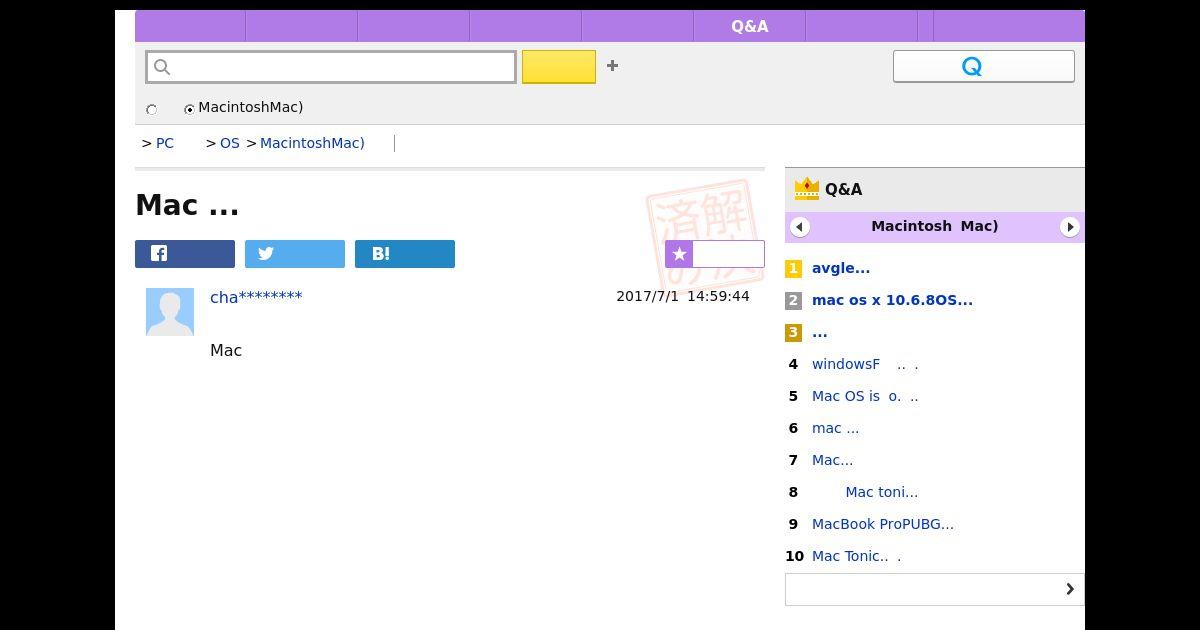The image size is (1200, 630).
Task: Open ranking item avgle...
Action: pos(841,268)
